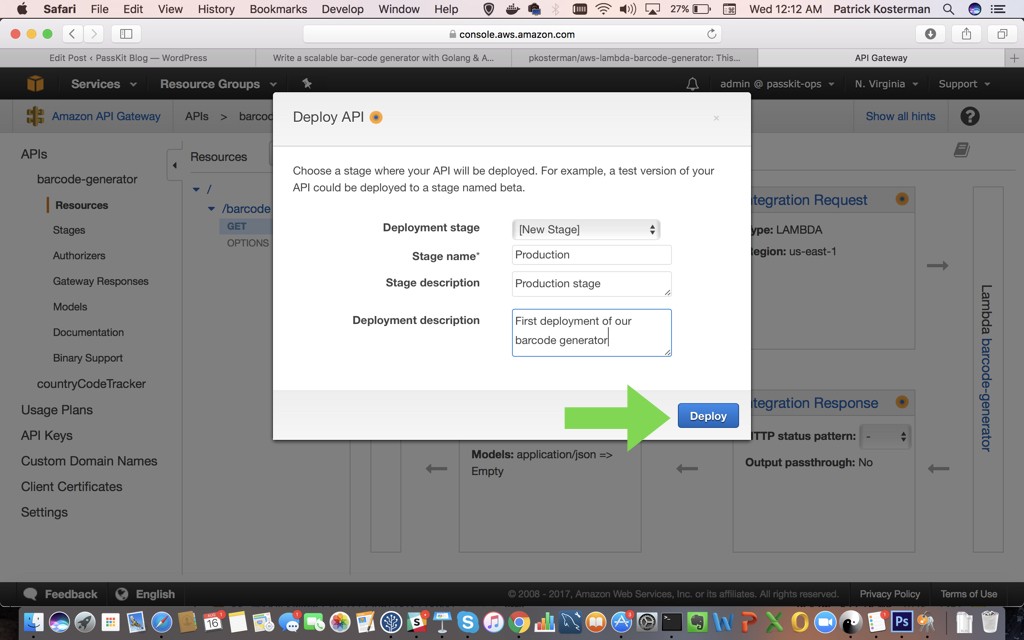Open Gateway Responses in the sidebar
Viewport: 1024px width, 640px height.
tap(101, 281)
